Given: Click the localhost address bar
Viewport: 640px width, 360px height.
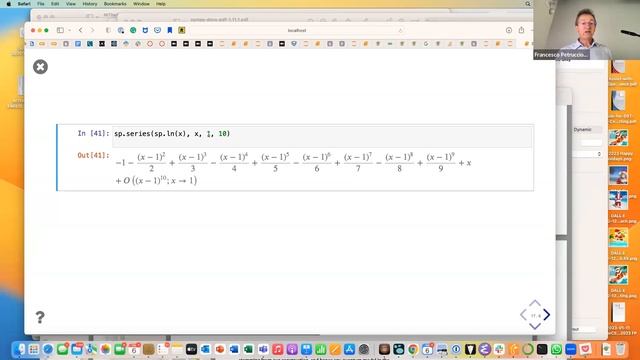Looking at the screenshot, I should [297, 31].
